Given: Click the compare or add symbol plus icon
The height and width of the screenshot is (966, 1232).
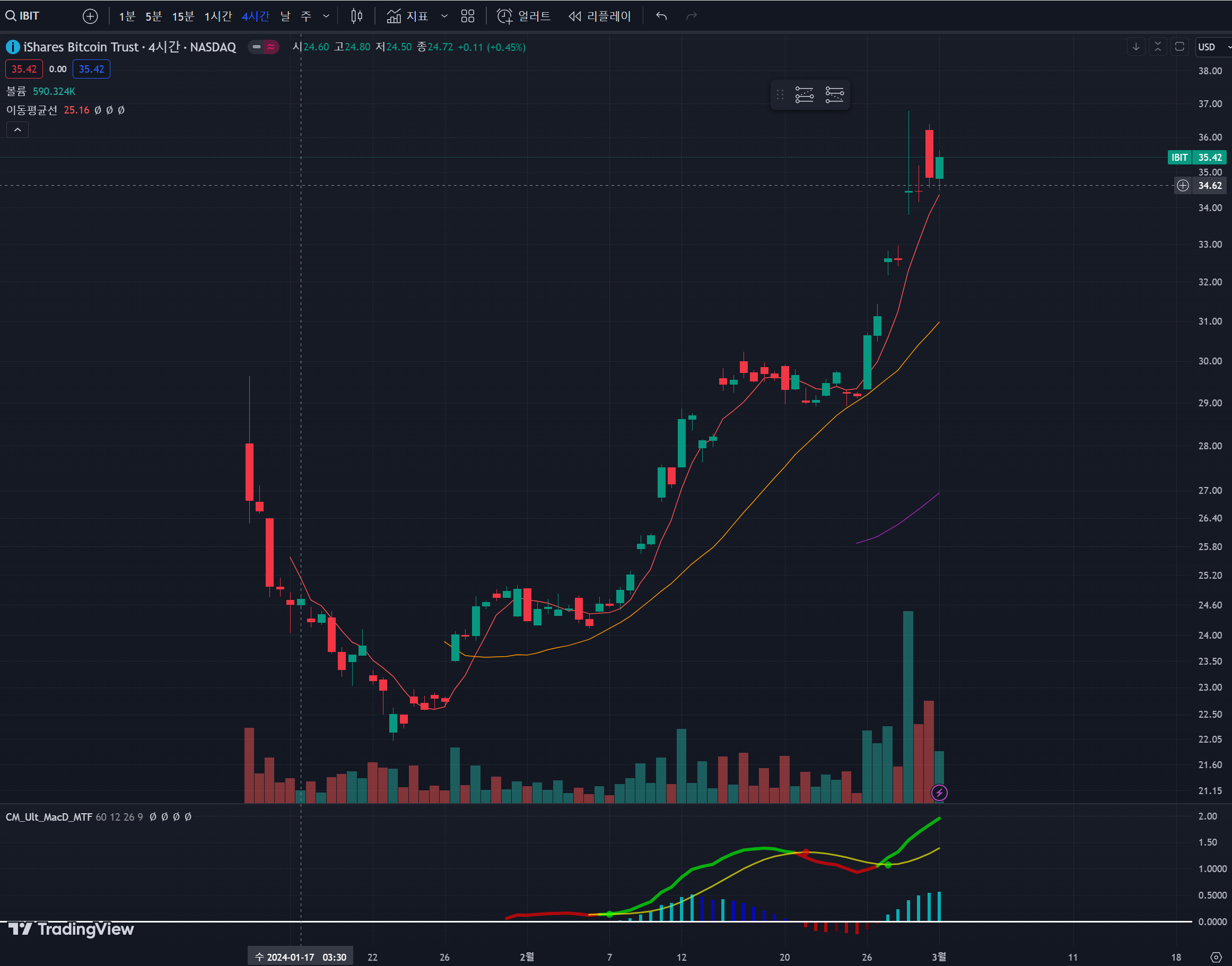Looking at the screenshot, I should [x=90, y=16].
